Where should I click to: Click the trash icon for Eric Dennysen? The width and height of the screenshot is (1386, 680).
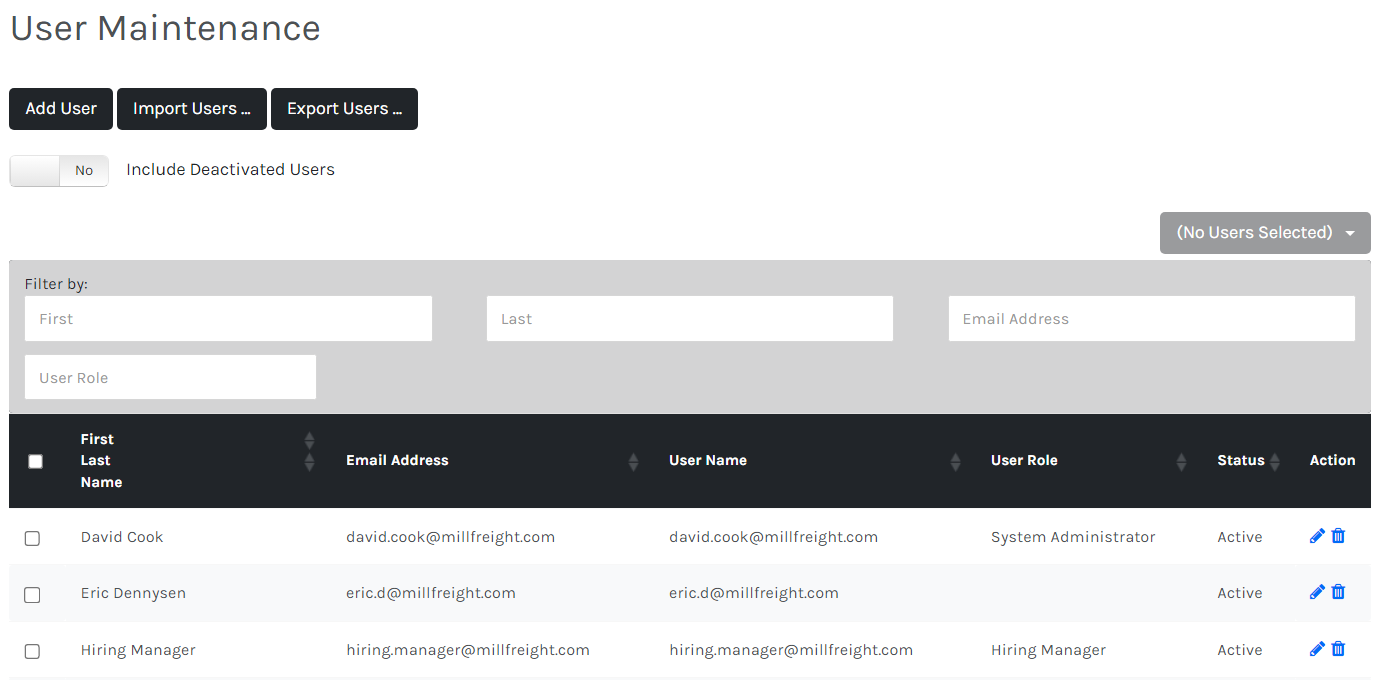coord(1338,592)
